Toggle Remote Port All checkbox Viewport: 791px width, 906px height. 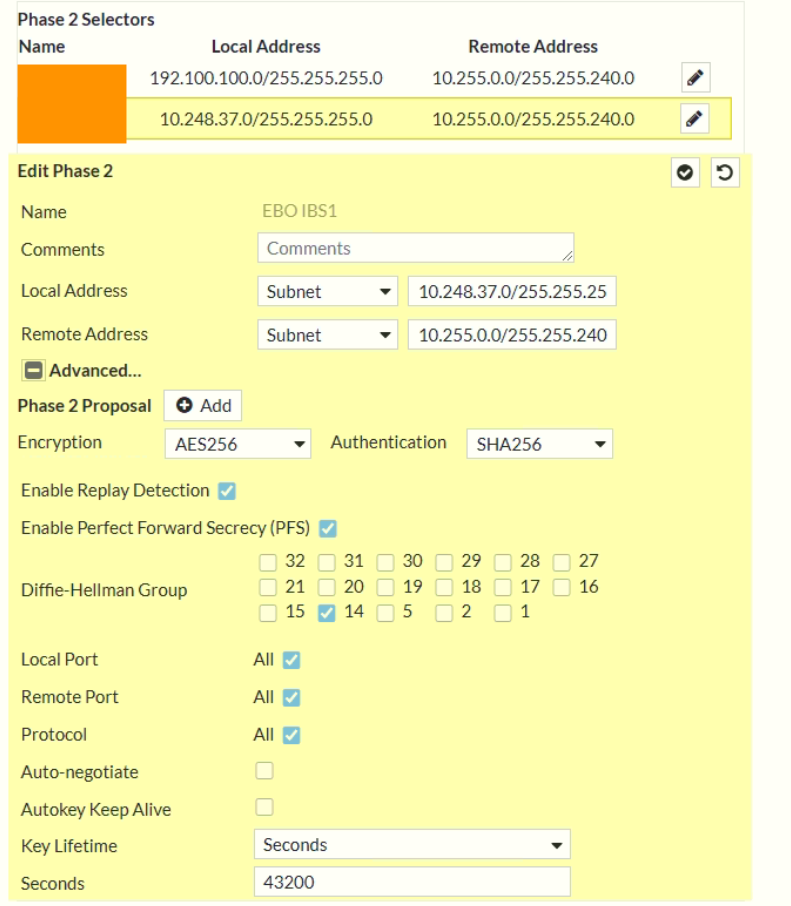tap(291, 697)
